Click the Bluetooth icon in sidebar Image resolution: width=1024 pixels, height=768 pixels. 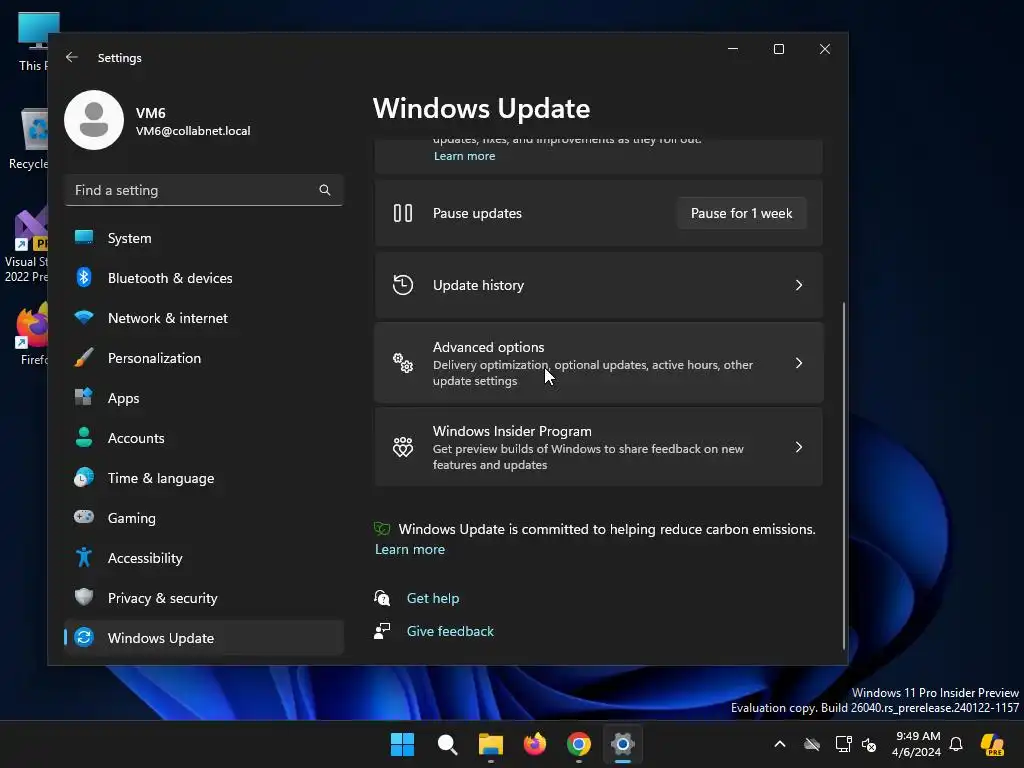click(x=84, y=278)
